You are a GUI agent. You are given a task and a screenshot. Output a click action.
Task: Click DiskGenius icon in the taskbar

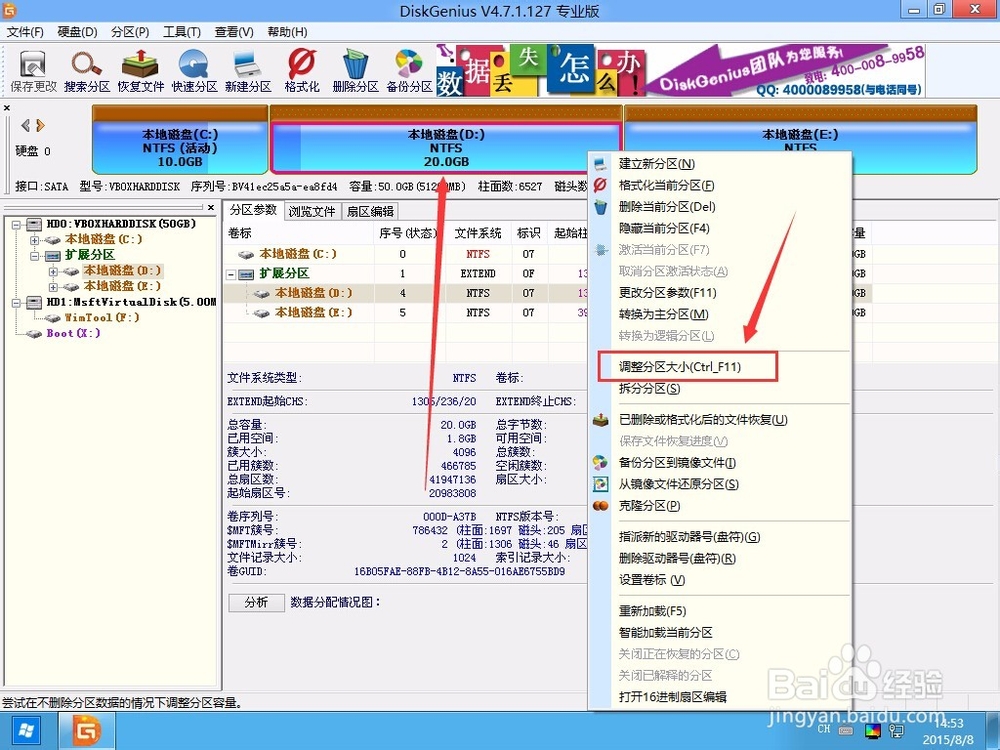point(87,731)
